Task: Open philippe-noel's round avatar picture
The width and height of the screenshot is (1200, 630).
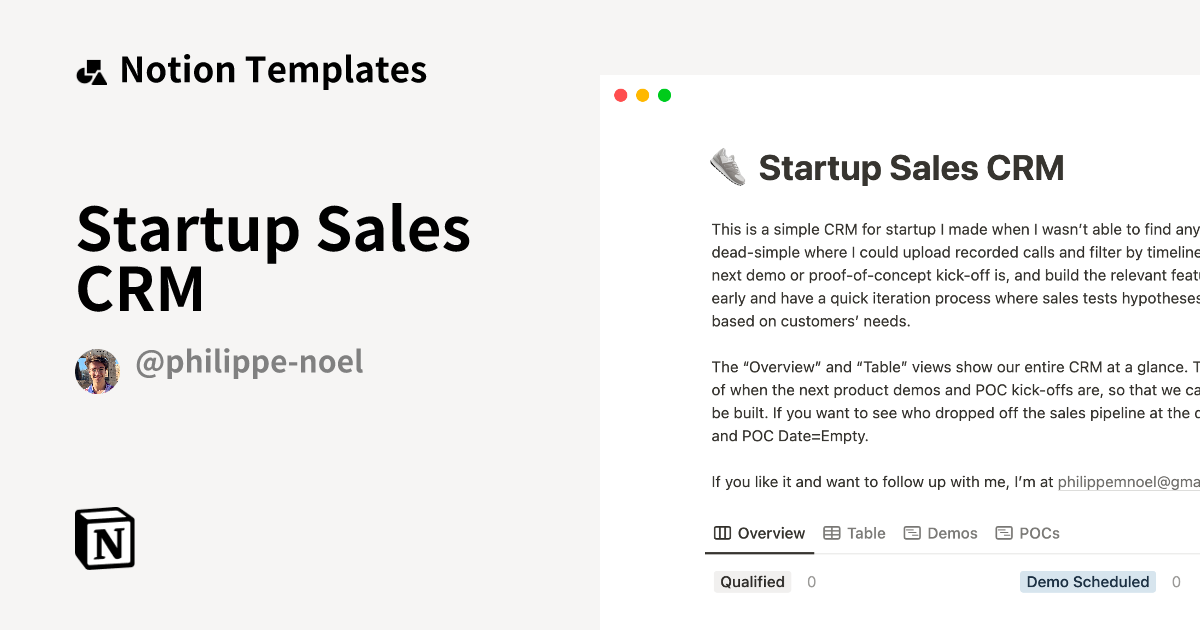Action: (97, 371)
